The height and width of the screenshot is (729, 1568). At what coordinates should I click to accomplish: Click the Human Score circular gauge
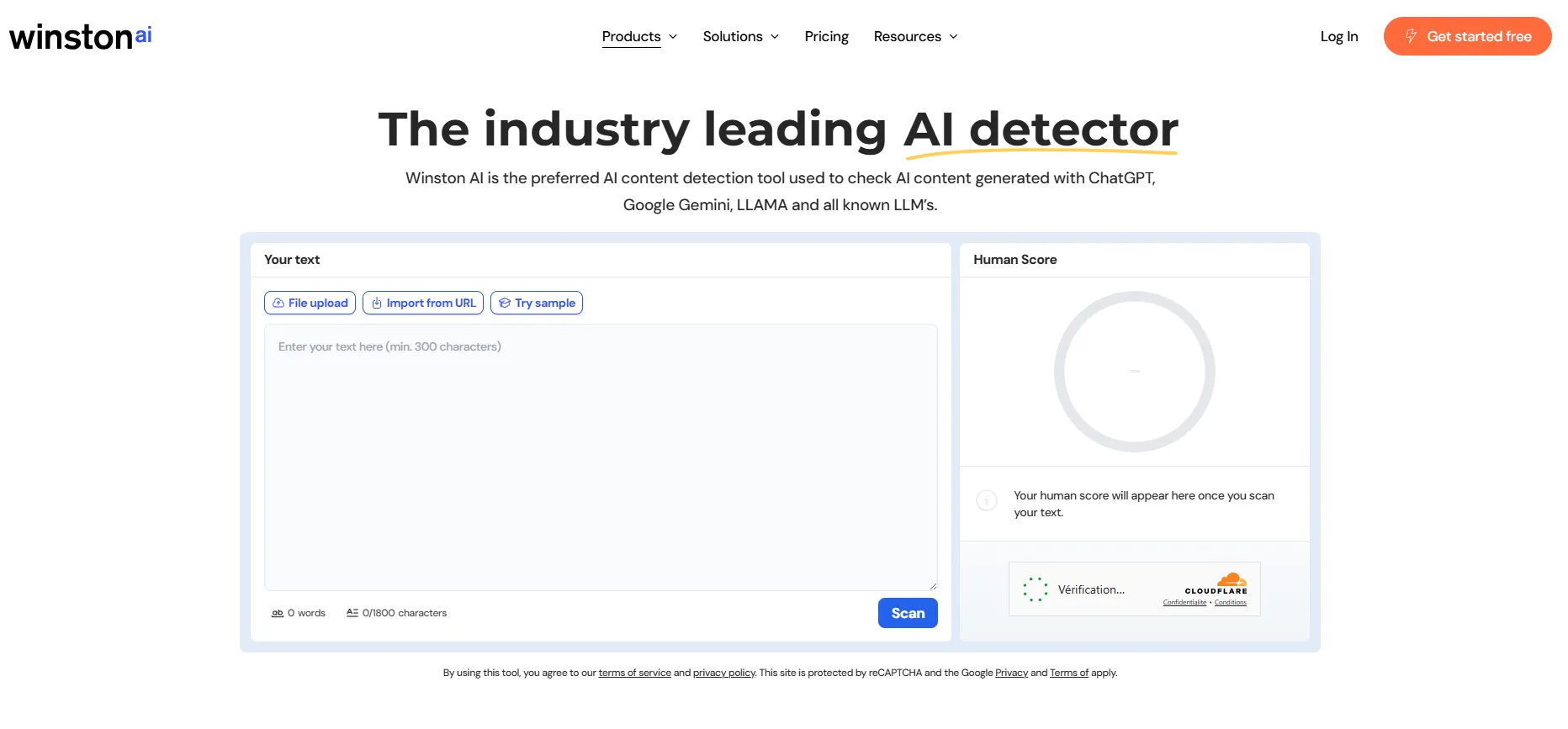tap(1135, 372)
